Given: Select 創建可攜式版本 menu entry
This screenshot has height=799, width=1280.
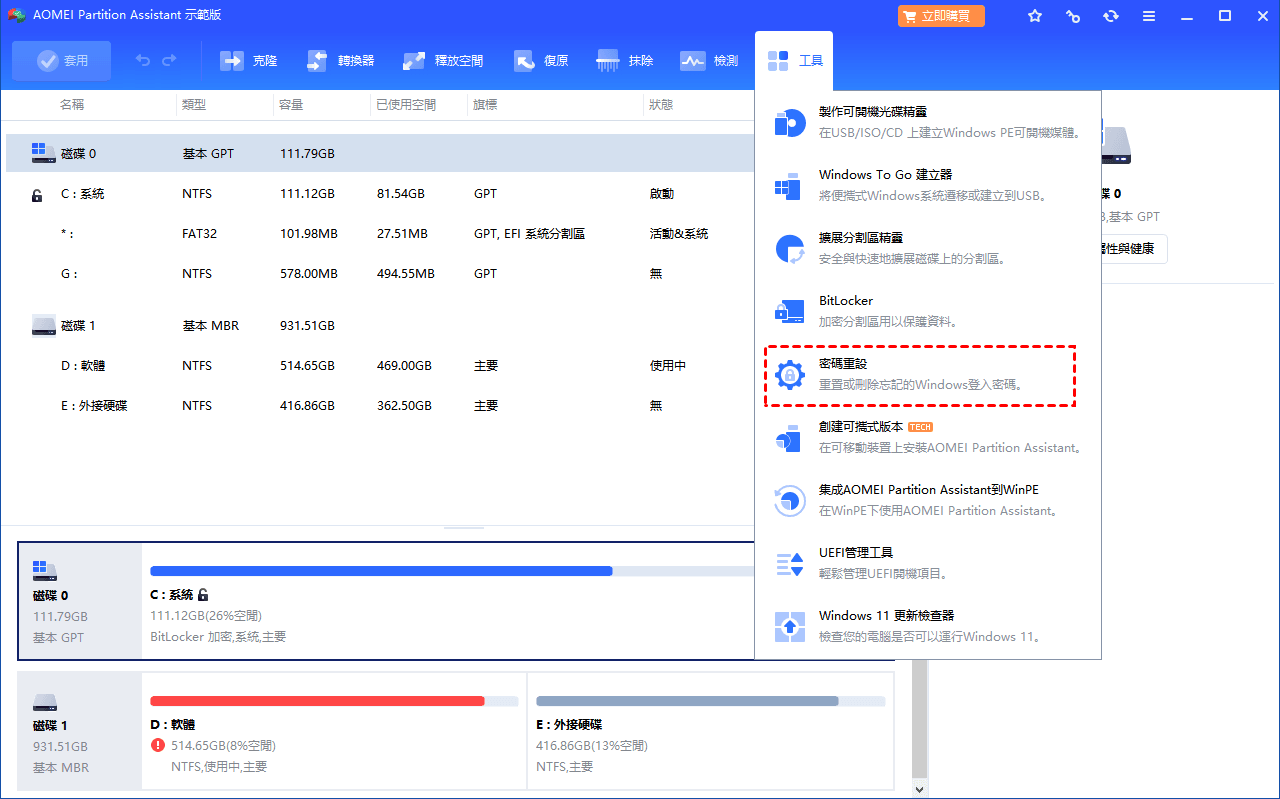Looking at the screenshot, I should click(x=928, y=437).
